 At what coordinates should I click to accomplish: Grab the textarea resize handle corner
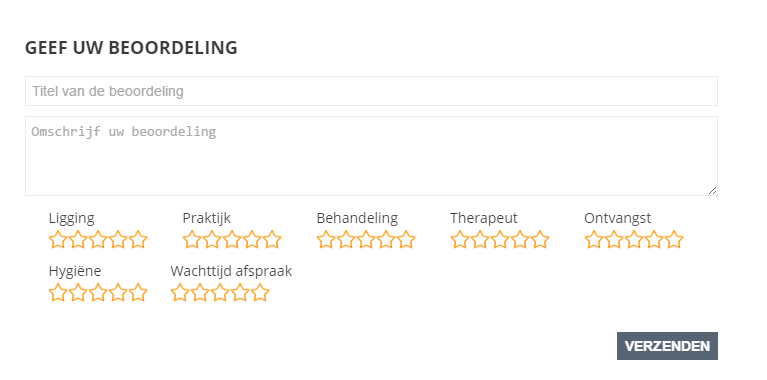coord(712,190)
